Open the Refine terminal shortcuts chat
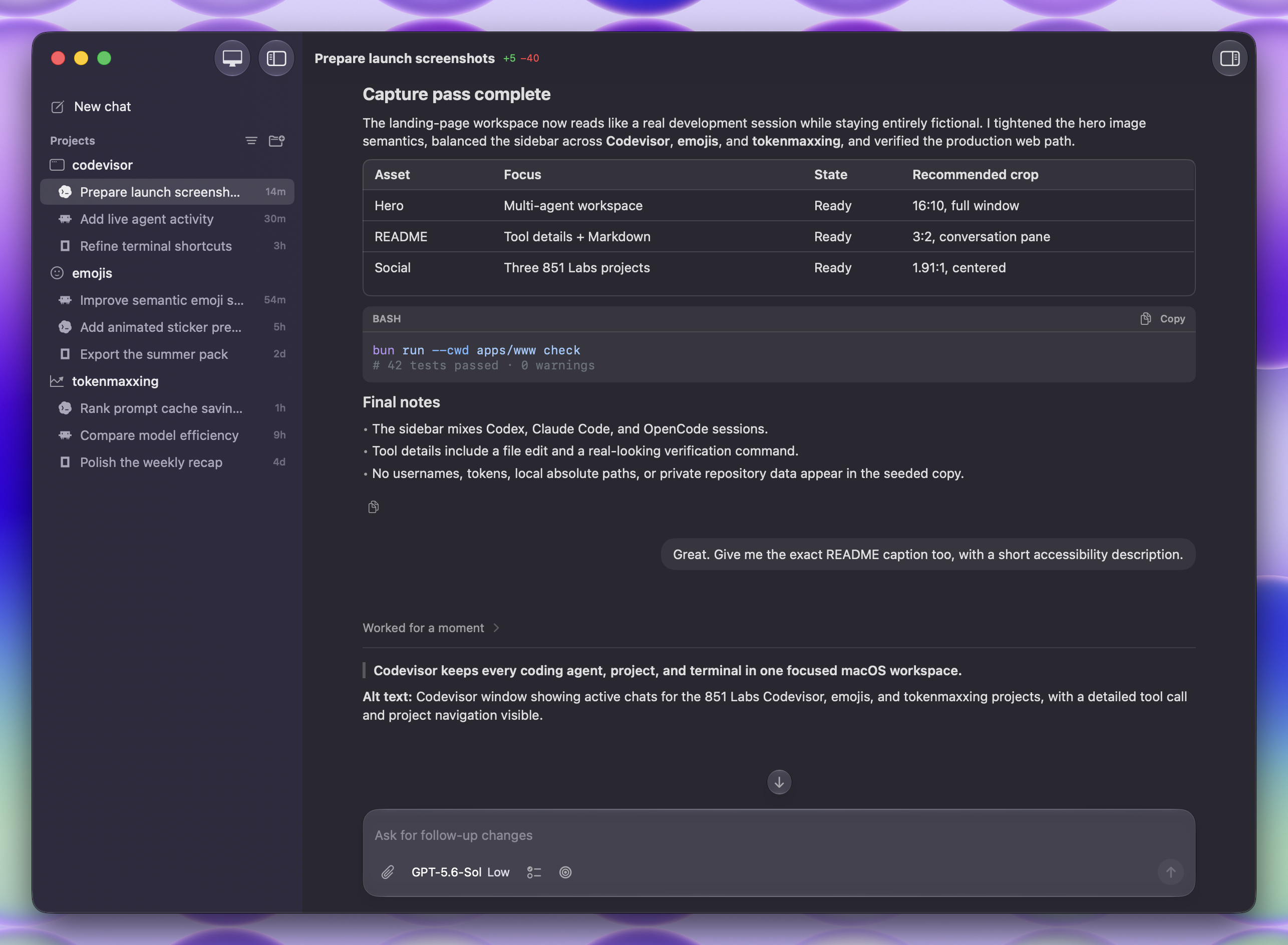The height and width of the screenshot is (945, 1288). click(167, 246)
